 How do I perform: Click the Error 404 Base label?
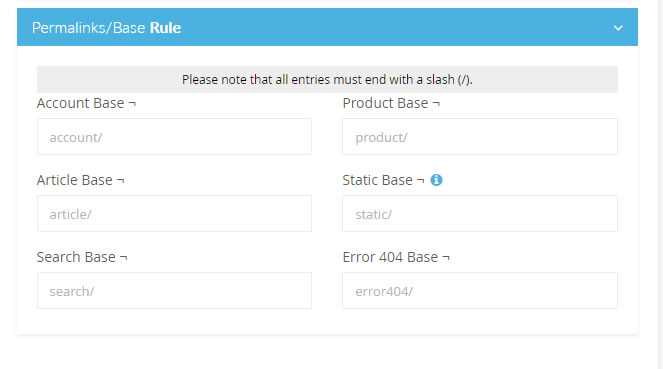tap(390, 257)
